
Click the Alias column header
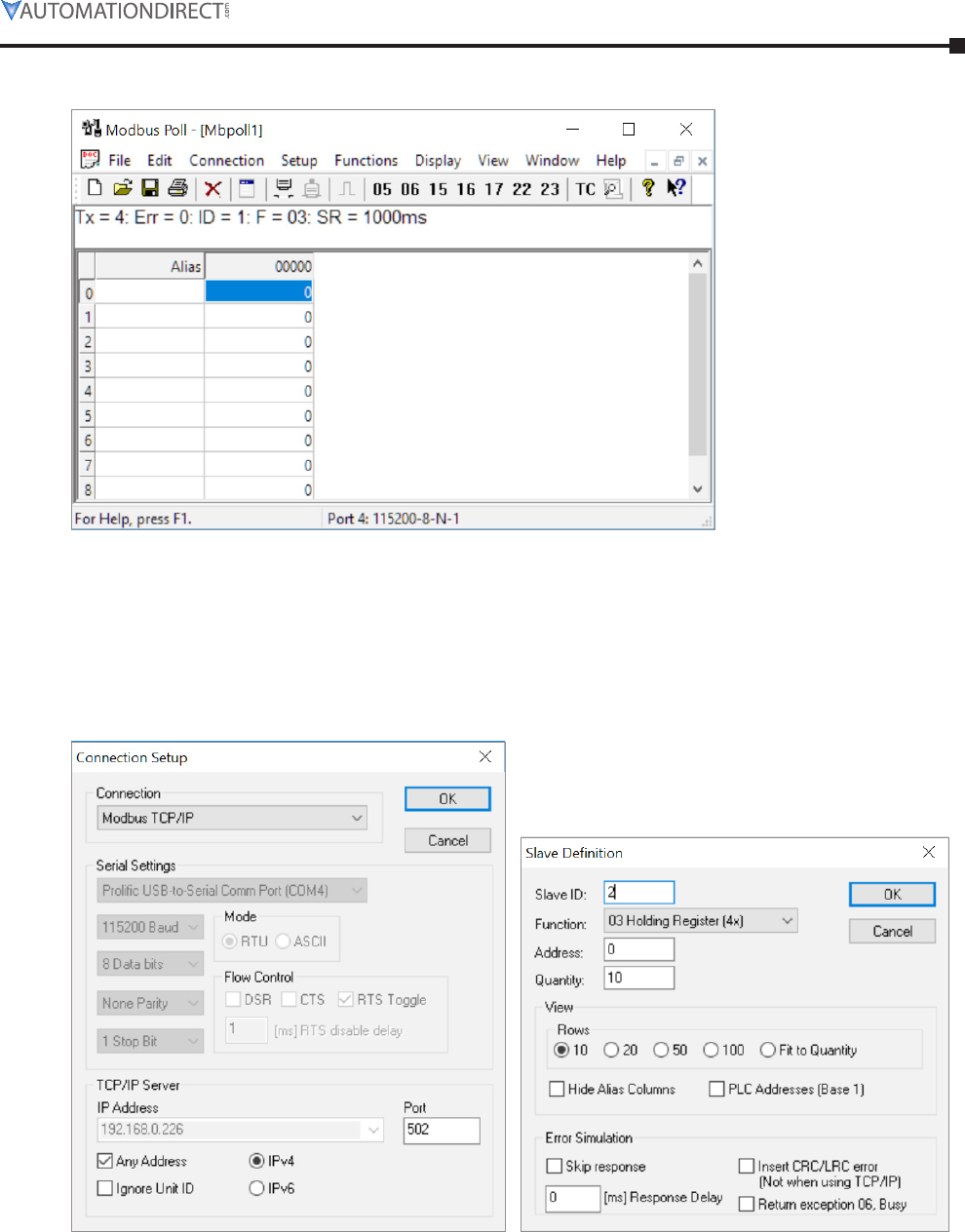pos(150,266)
